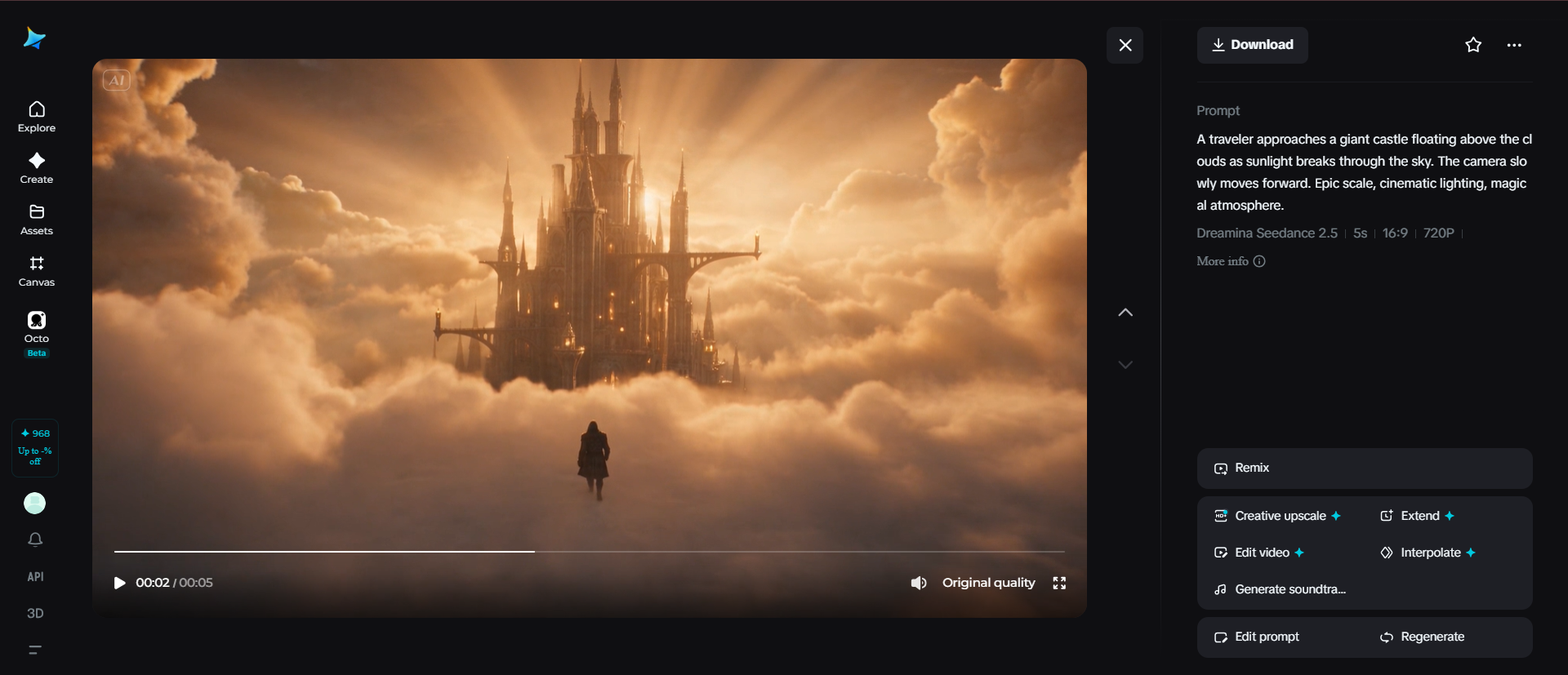The width and height of the screenshot is (1568, 675).
Task: Open the Original quality dropdown
Action: click(988, 583)
